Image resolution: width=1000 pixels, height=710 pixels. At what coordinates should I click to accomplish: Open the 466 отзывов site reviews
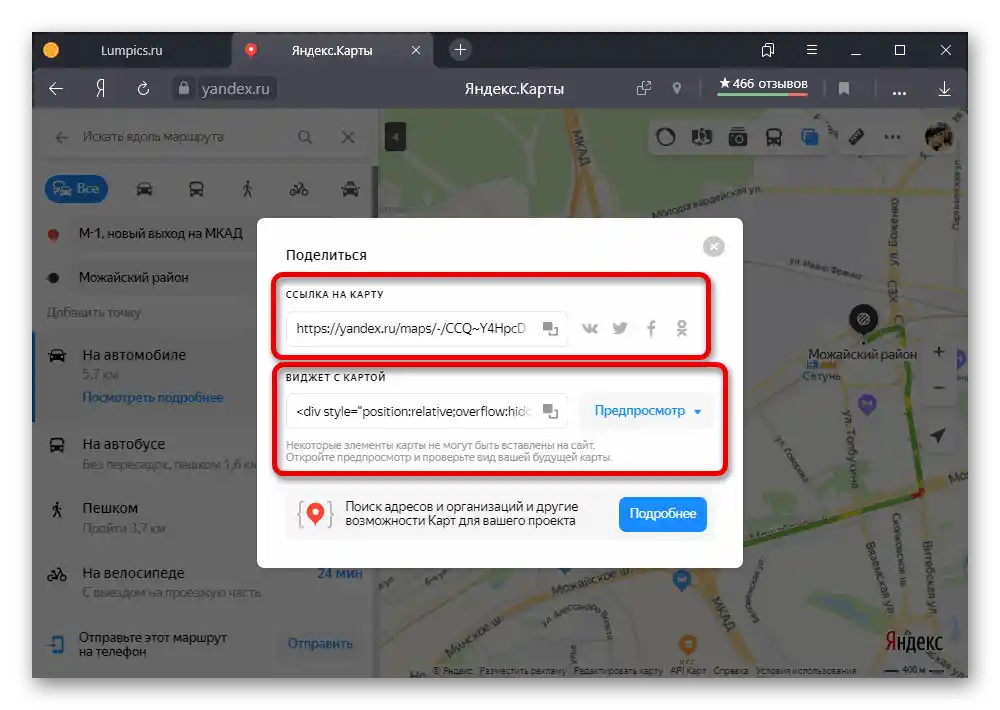[x=763, y=85]
